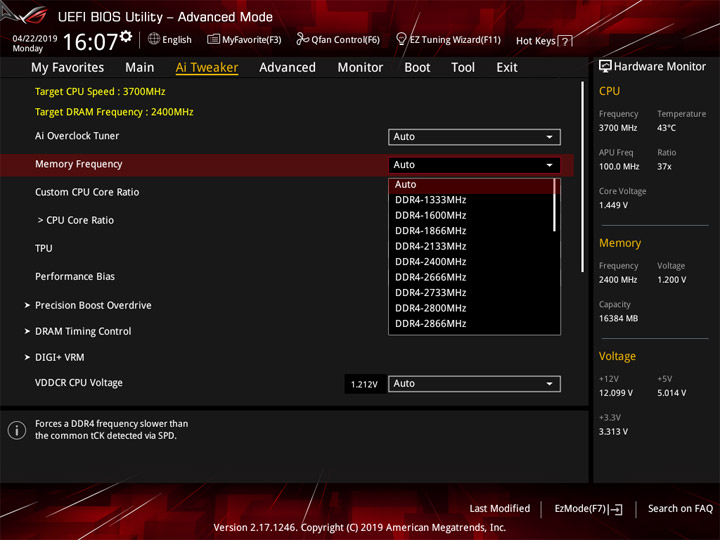
Task: Click the EZ Tuning Wizard bulb icon
Action: click(401, 39)
